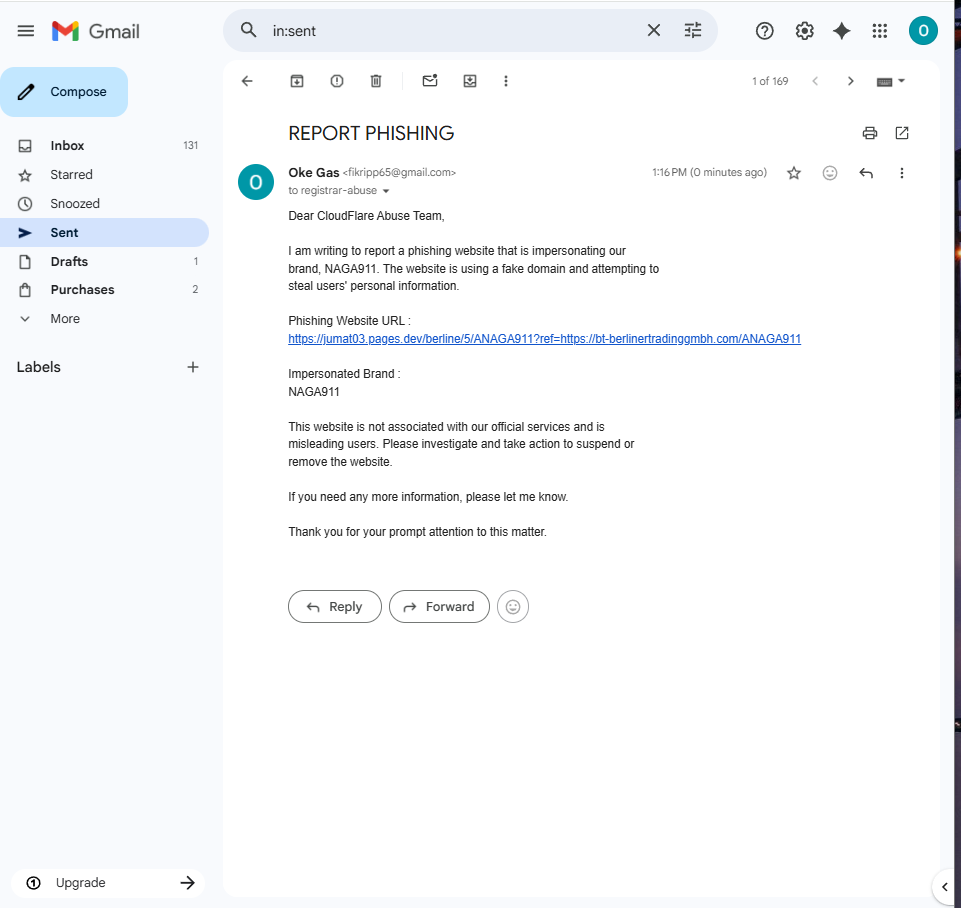Open the Sent folder
The height and width of the screenshot is (908, 961).
[104, 232]
